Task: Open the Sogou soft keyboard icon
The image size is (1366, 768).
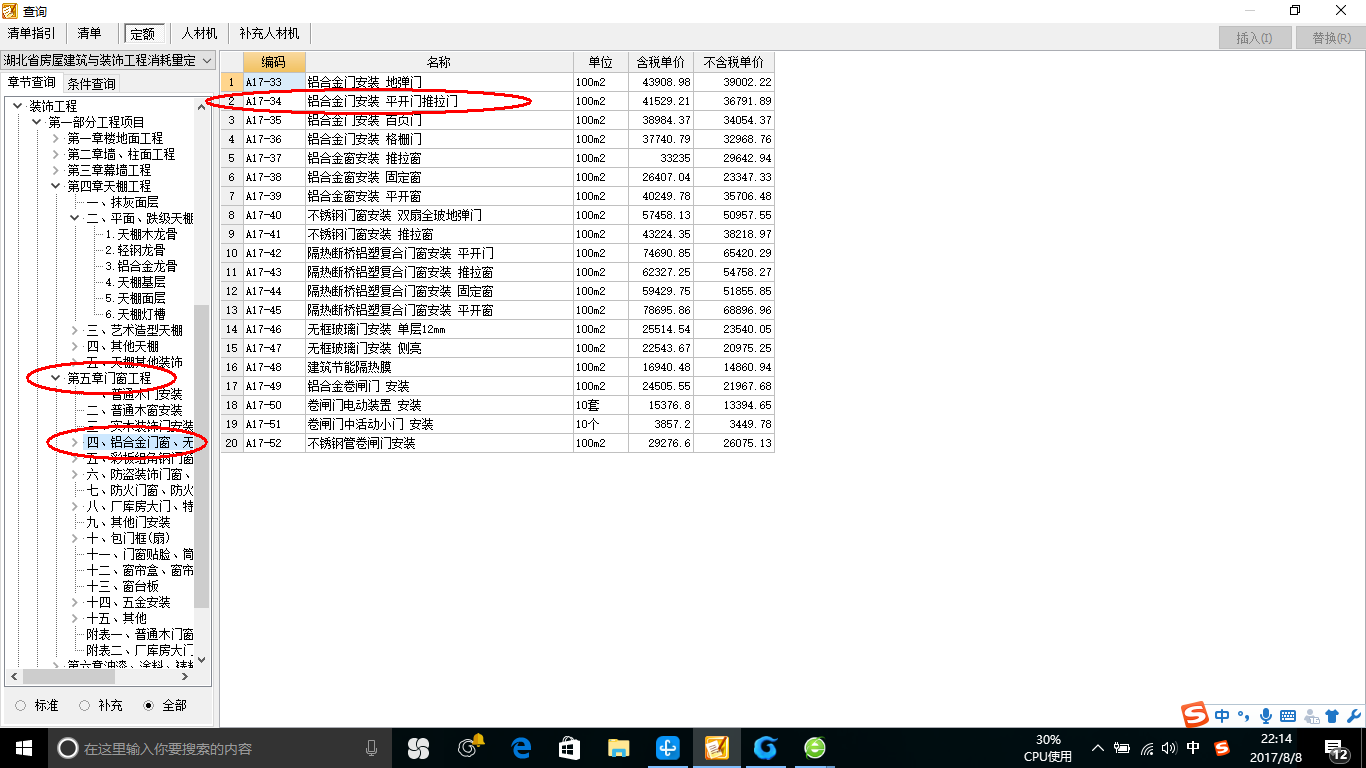Action: point(1287,716)
